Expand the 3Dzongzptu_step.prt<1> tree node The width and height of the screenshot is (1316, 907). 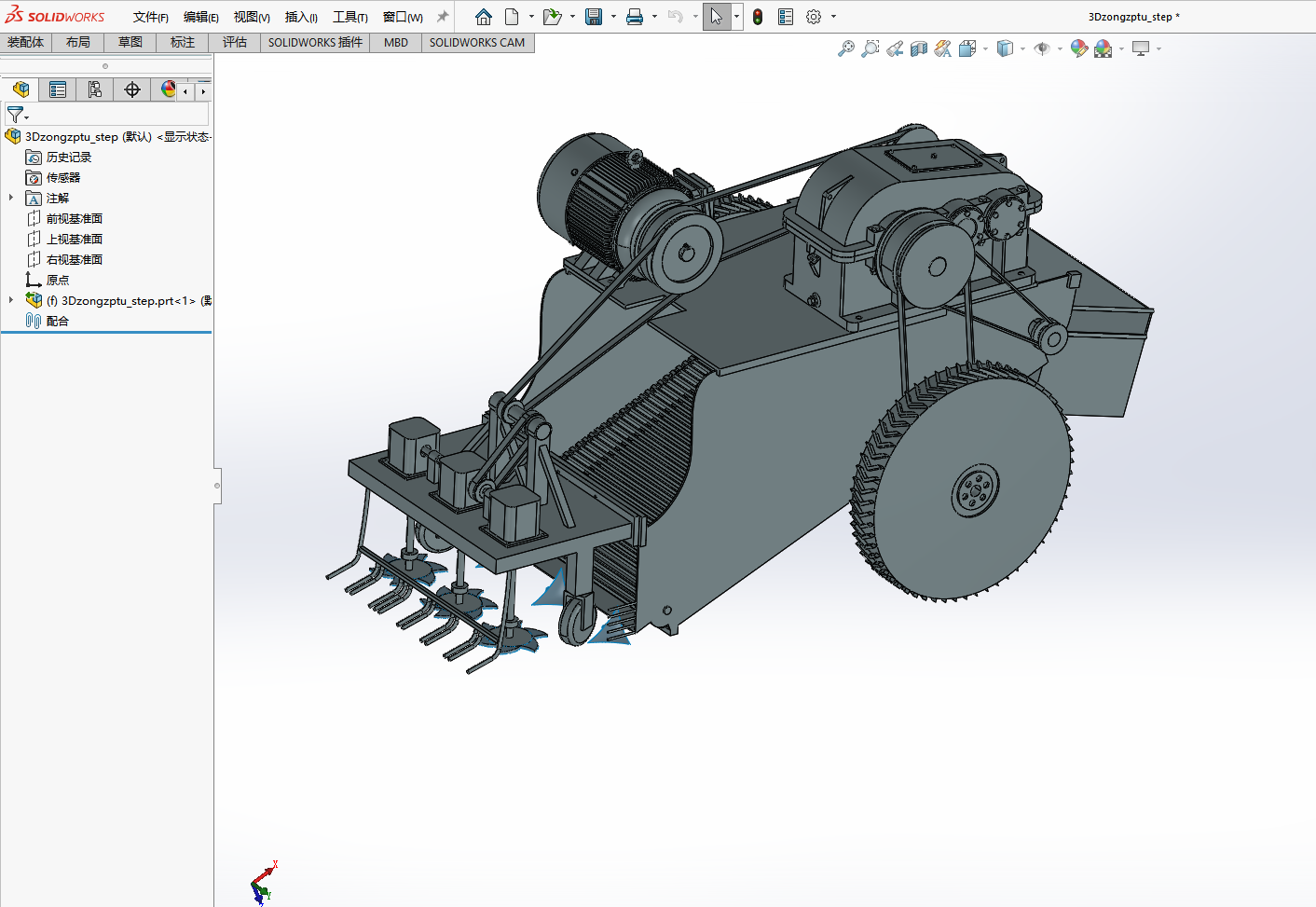[11, 300]
